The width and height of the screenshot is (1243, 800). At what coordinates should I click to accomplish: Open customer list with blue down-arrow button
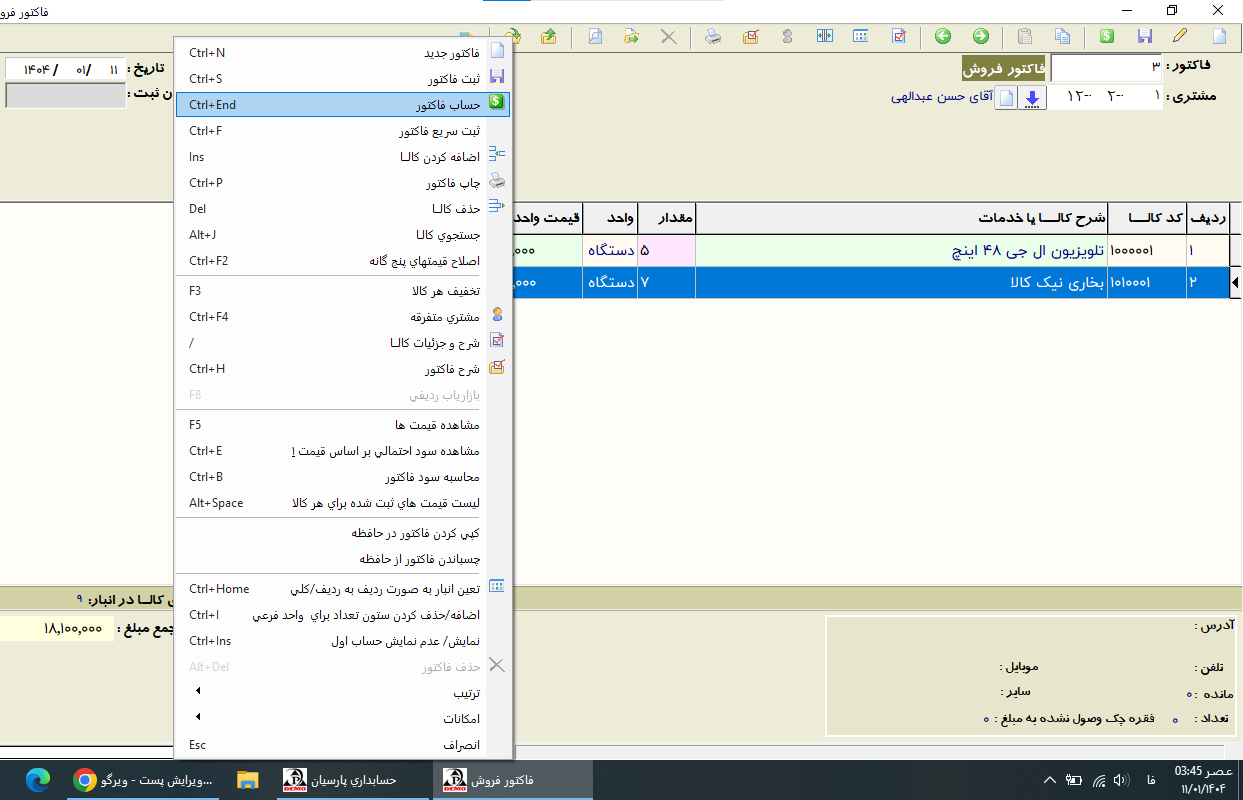(1032, 98)
